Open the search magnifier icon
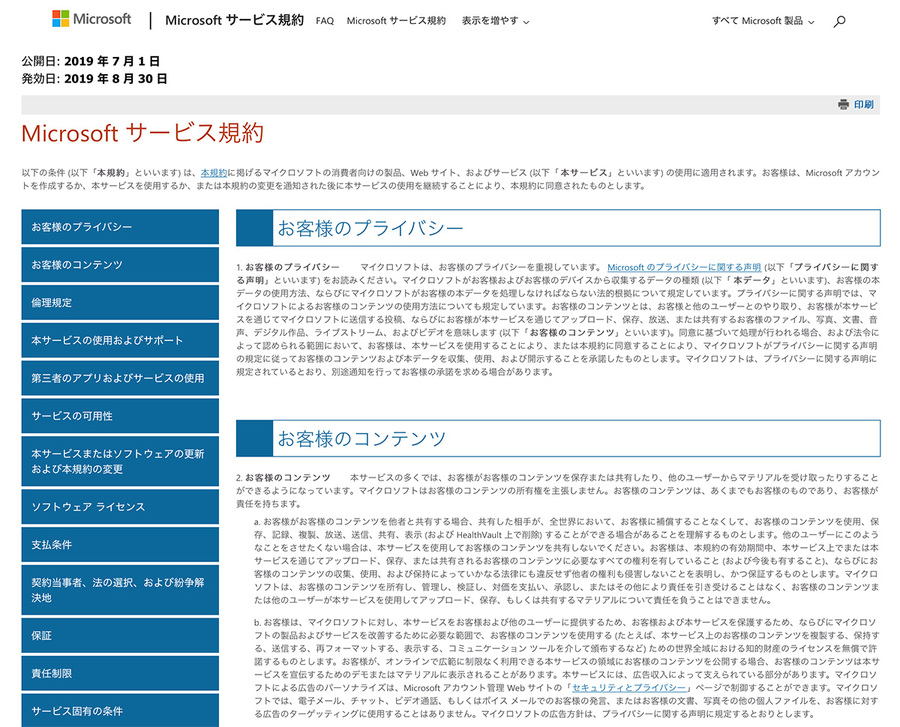This screenshot has width=900, height=727. pos(839,21)
